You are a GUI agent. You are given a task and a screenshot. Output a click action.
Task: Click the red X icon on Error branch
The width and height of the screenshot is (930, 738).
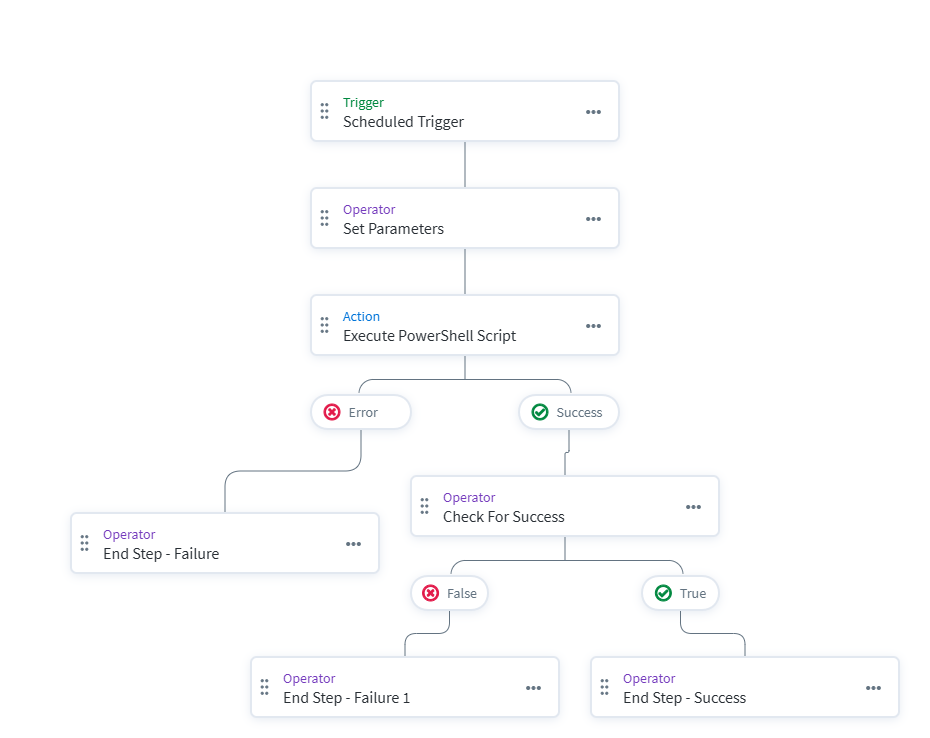coord(332,412)
